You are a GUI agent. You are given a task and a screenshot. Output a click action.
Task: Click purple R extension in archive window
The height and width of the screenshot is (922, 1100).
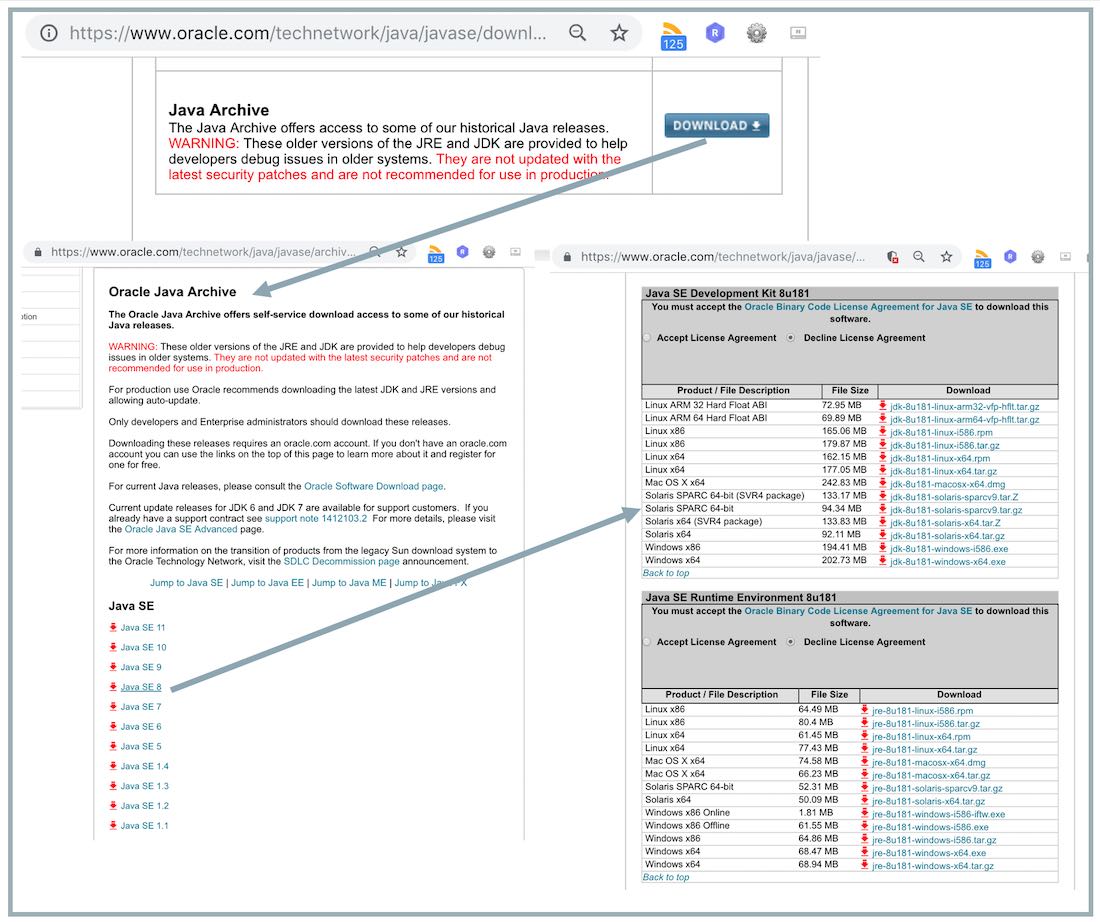coord(462,251)
